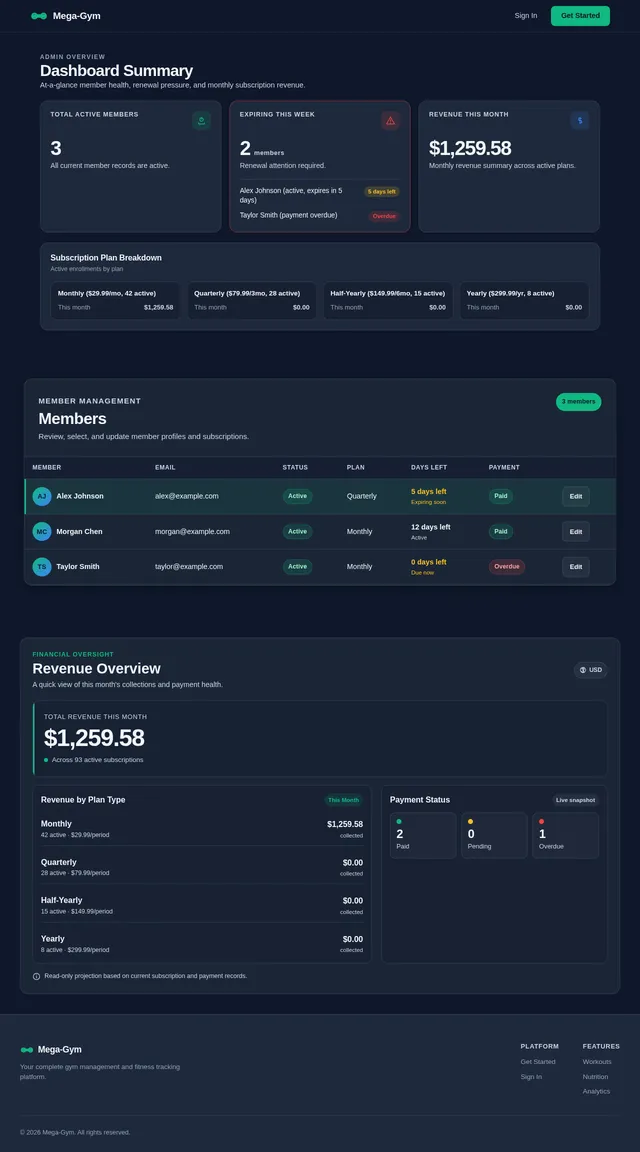Click the STATUS column header
Viewport: 640px width, 1152px height.
[x=295, y=467]
